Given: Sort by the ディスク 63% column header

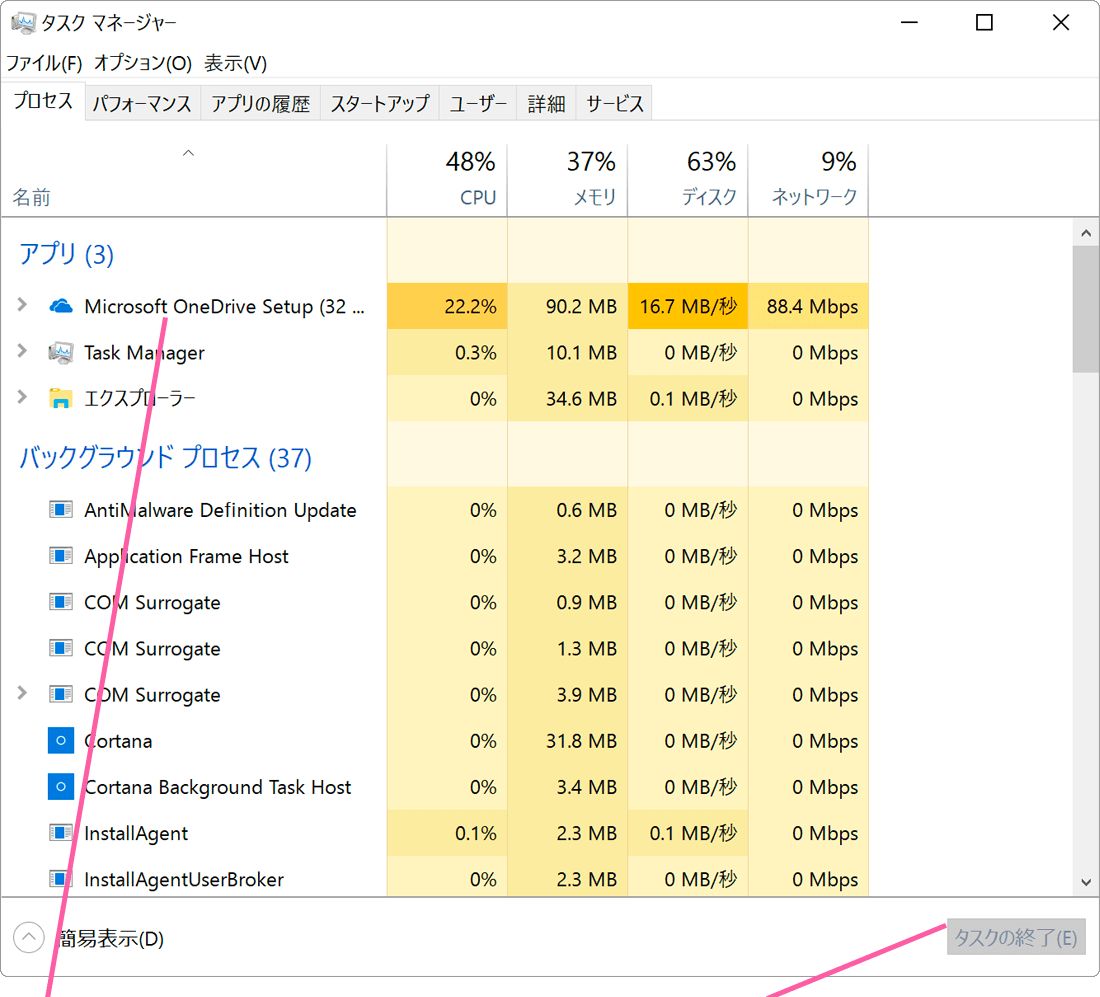Looking at the screenshot, I should click(x=688, y=181).
